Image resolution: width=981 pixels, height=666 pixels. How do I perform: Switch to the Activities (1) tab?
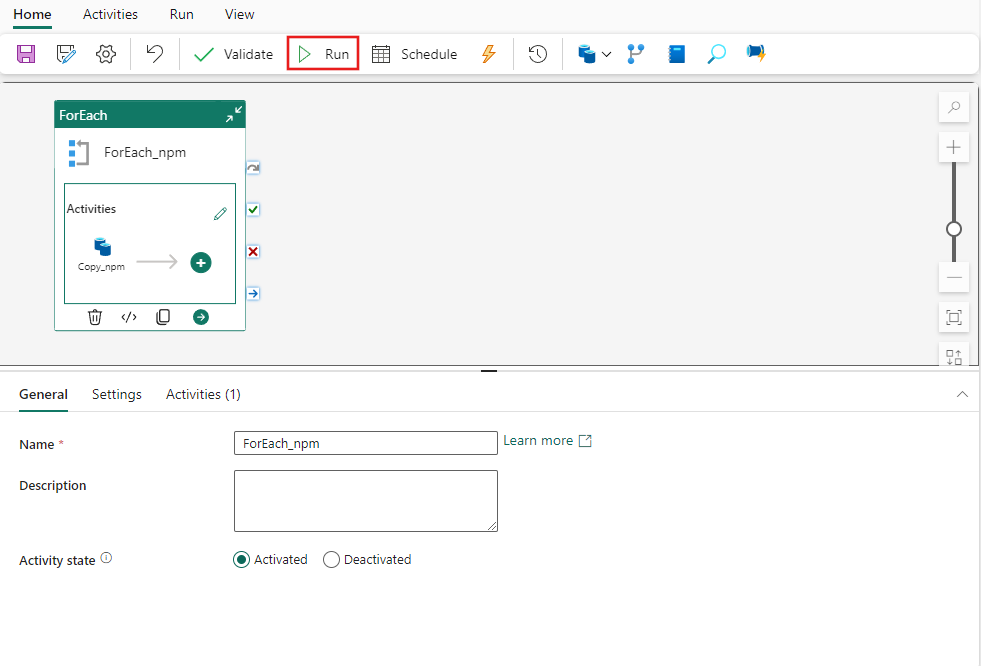point(202,394)
